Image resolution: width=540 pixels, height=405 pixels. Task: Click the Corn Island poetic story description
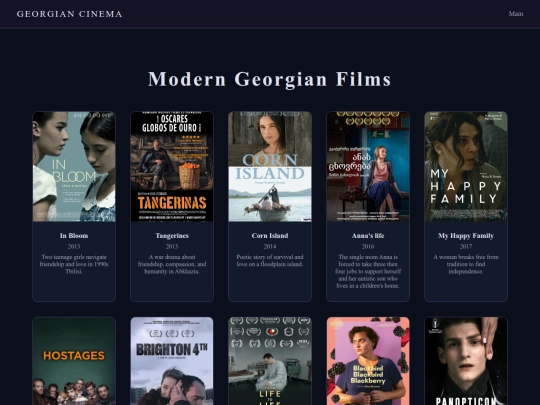tap(270, 261)
